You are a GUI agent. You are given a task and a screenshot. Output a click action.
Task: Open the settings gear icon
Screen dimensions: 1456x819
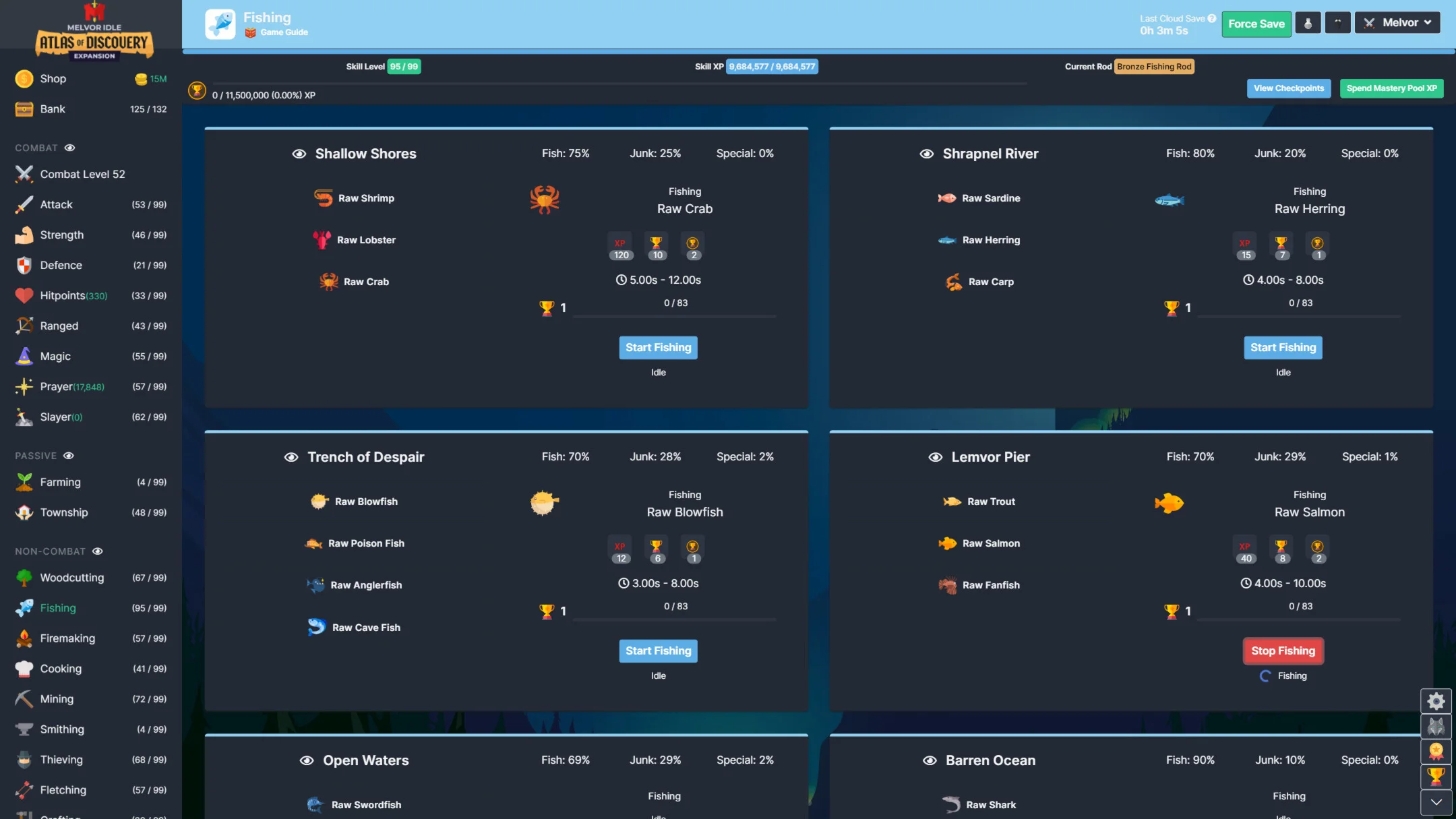pos(1436,701)
